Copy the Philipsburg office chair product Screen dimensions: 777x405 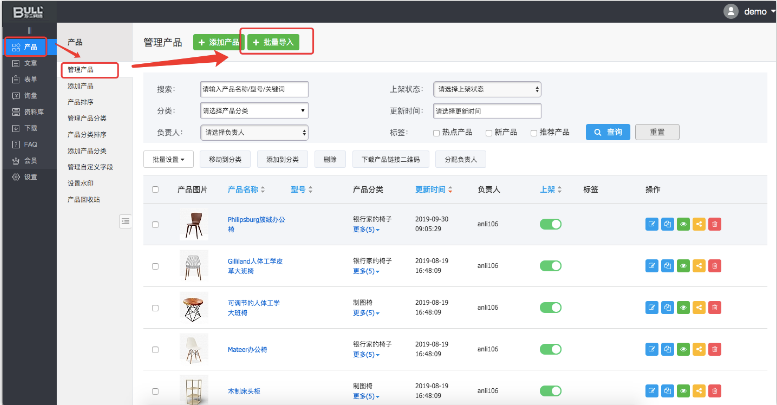pos(667,224)
